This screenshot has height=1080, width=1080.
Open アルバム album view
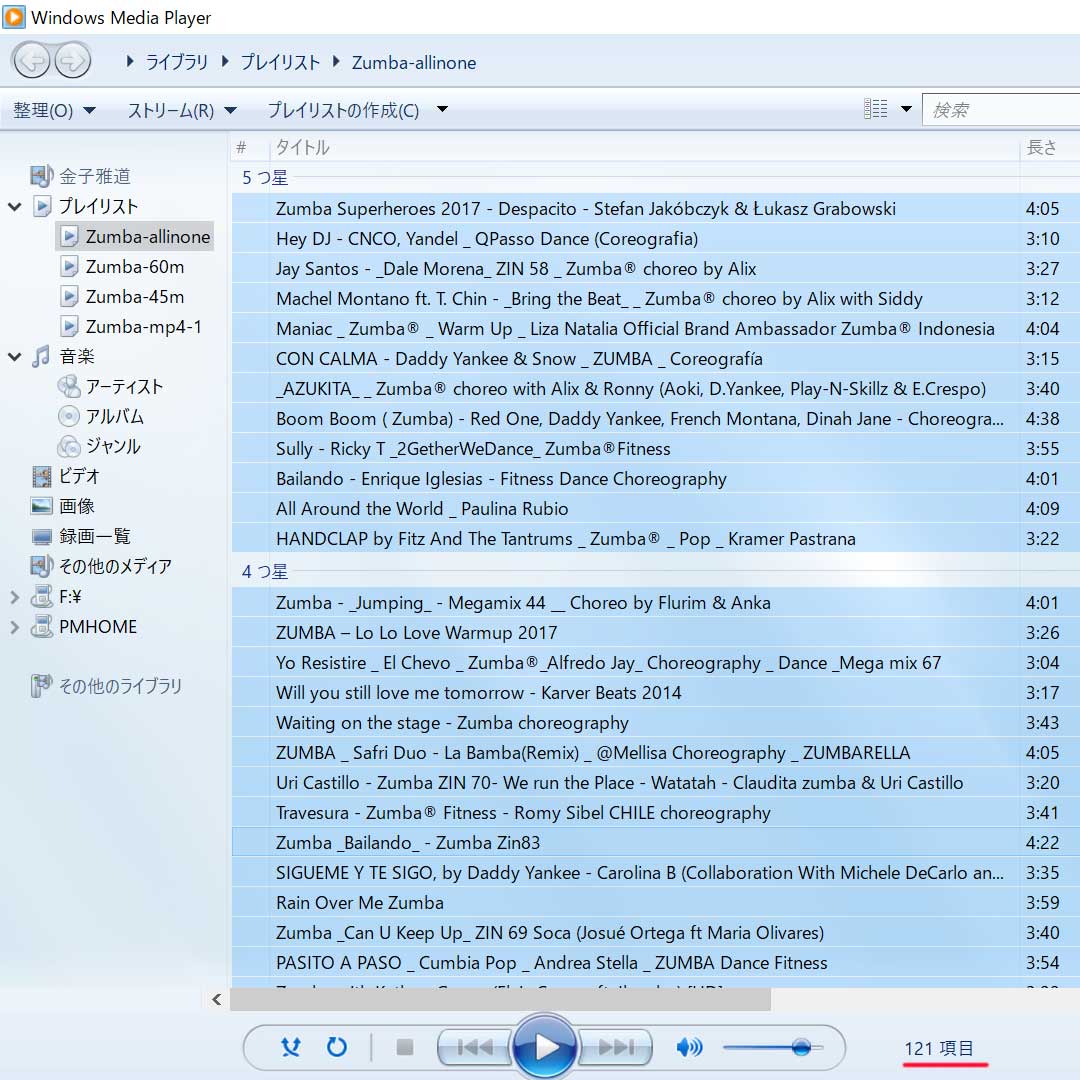pos(114,417)
